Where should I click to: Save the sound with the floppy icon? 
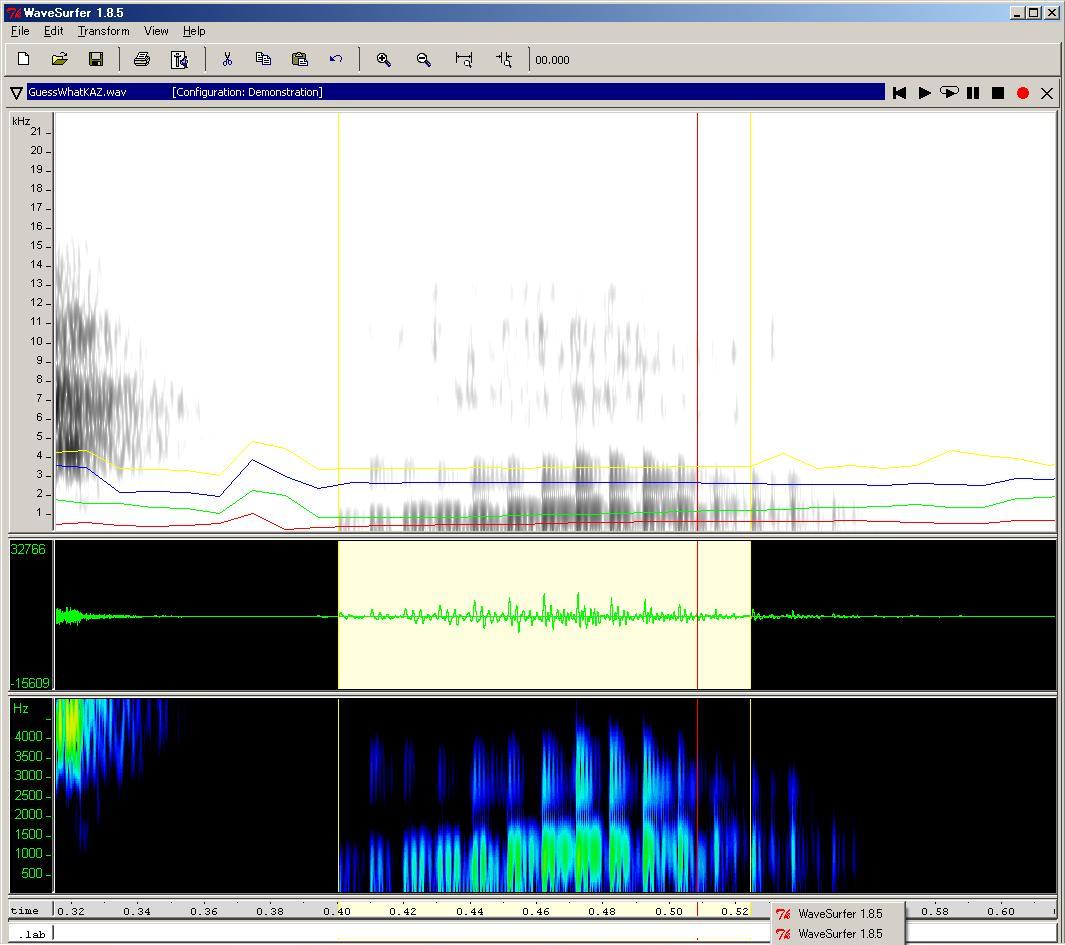tap(96, 60)
